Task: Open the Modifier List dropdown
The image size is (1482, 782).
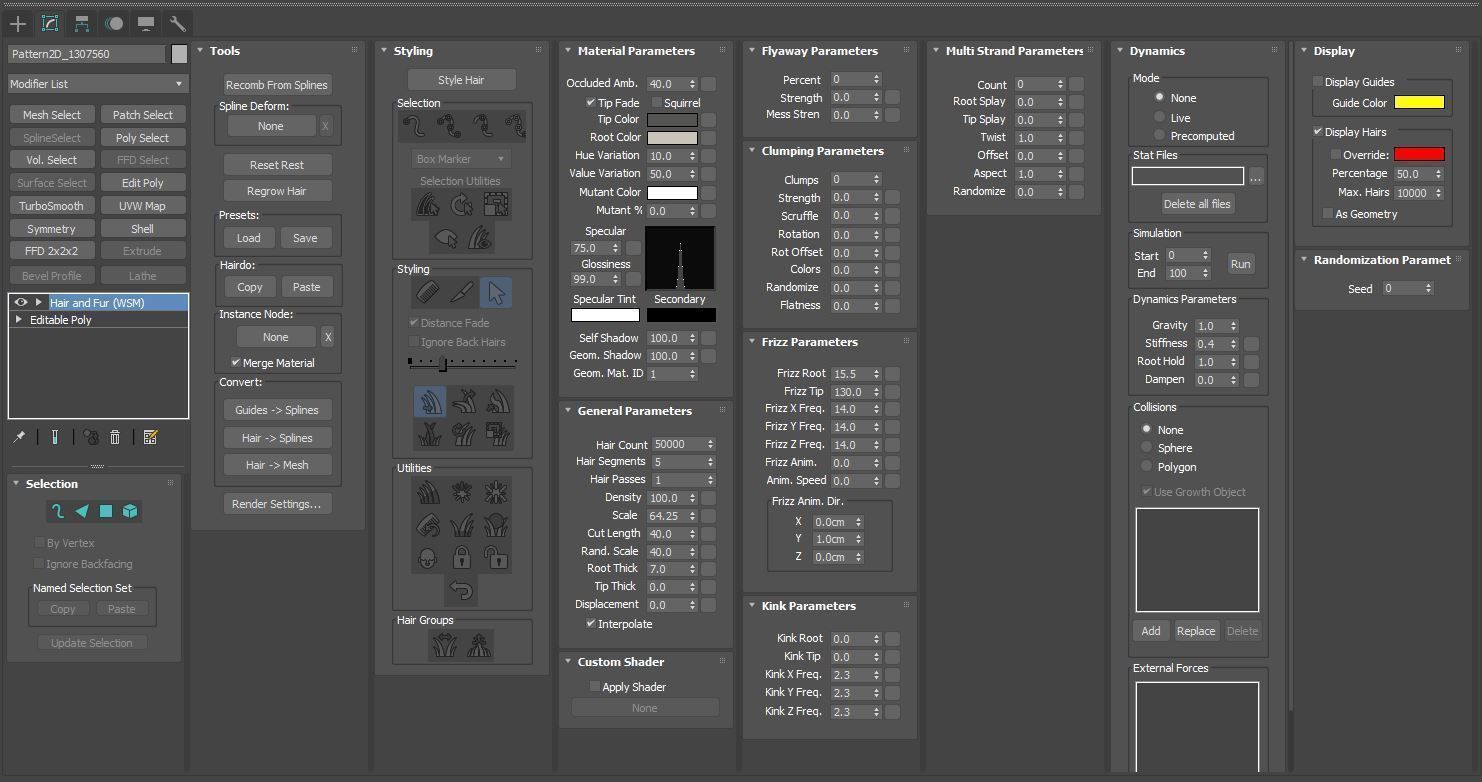Action: pyautogui.click(x=97, y=84)
